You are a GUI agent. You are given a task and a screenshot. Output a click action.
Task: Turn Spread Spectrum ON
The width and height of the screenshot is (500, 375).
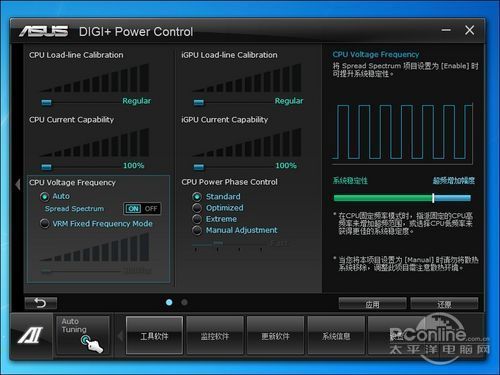[133, 209]
